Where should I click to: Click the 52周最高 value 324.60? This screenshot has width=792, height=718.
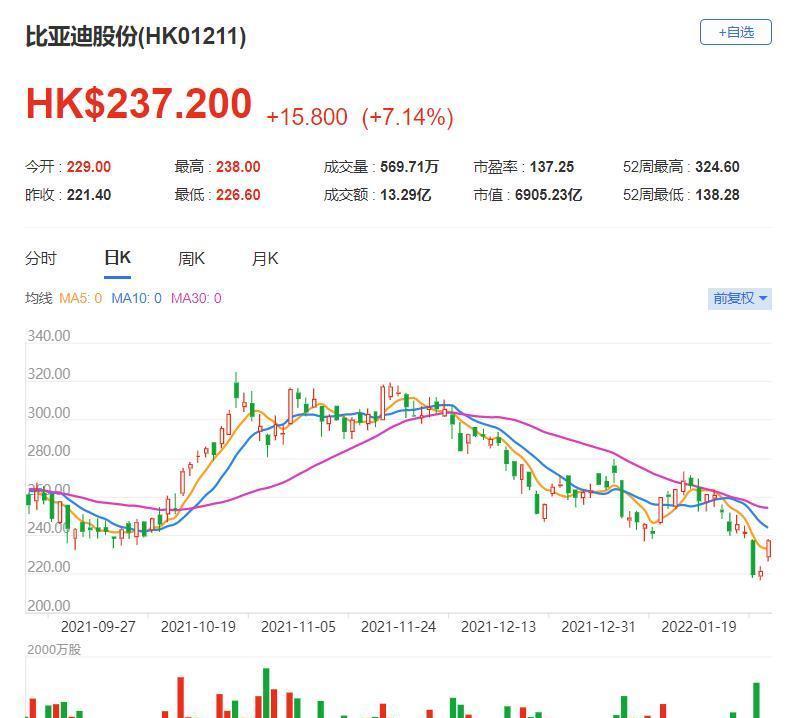pyautogui.click(x=717, y=167)
